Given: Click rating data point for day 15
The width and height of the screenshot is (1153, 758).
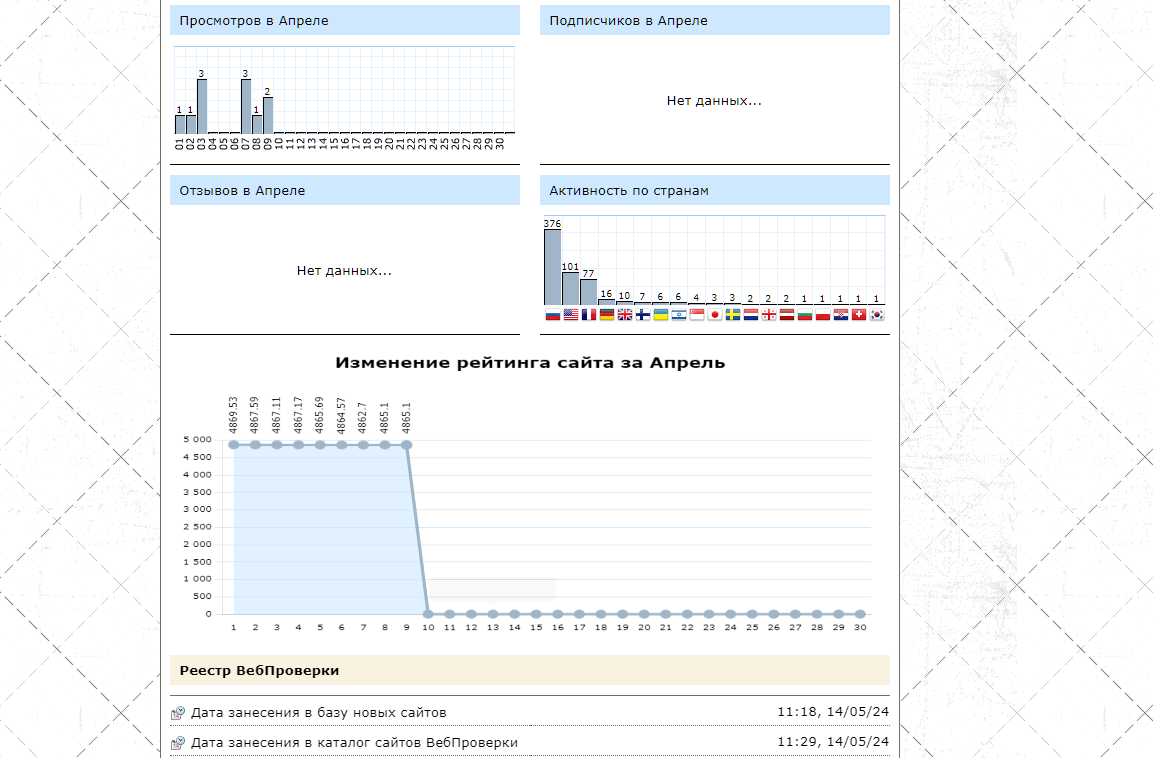Looking at the screenshot, I should coord(536,614).
